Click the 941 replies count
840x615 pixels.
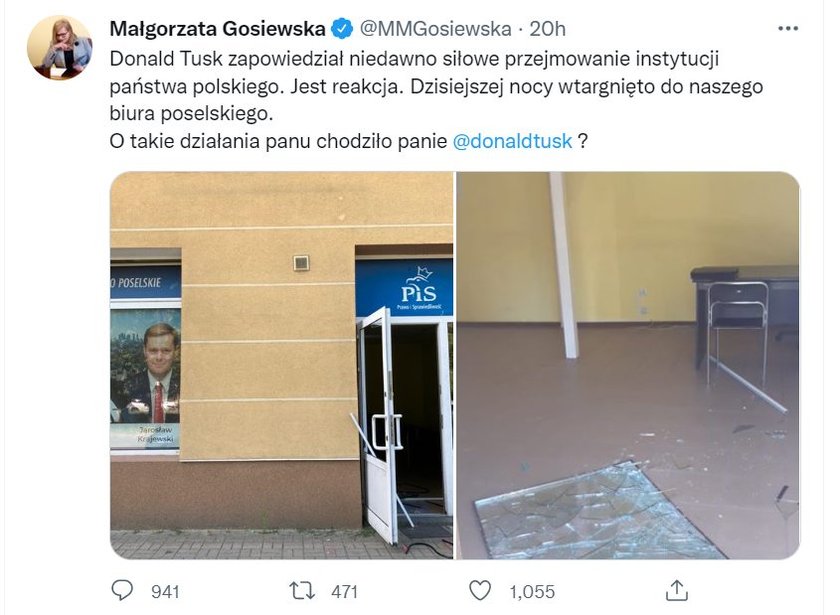165,591
